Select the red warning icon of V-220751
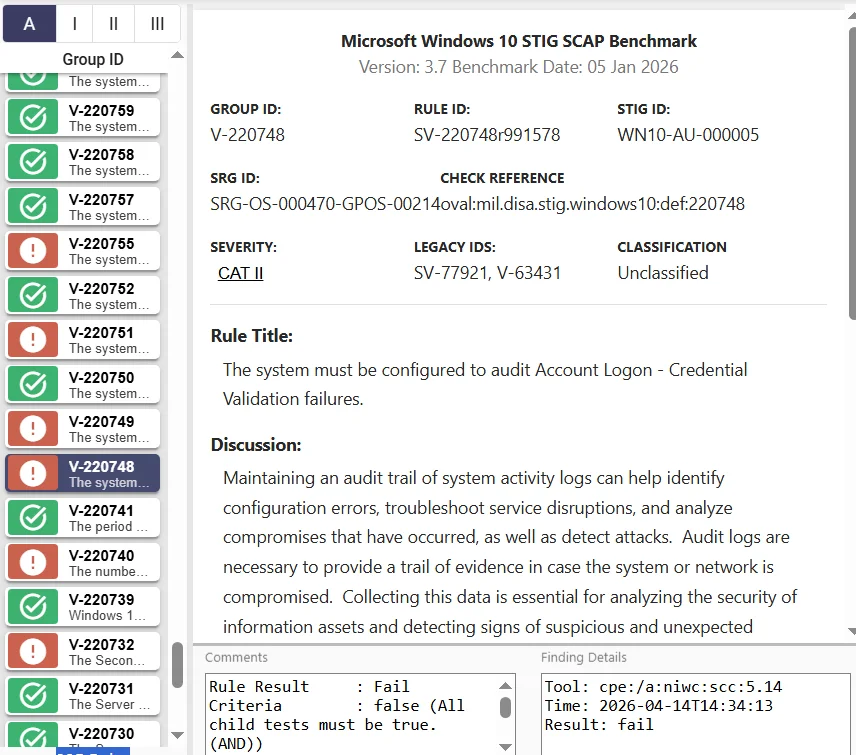 pos(33,340)
